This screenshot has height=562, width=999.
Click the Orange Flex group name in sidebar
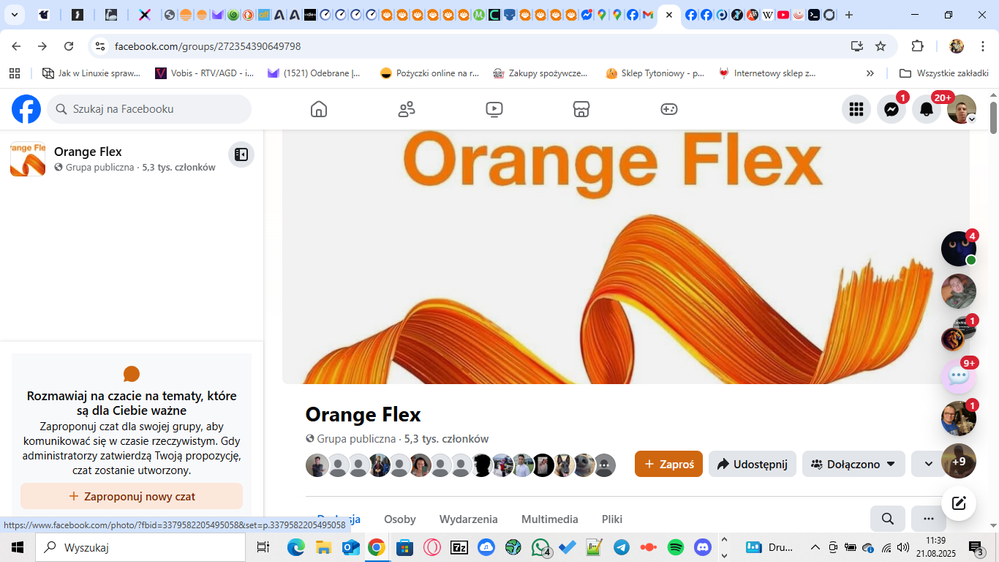88,151
